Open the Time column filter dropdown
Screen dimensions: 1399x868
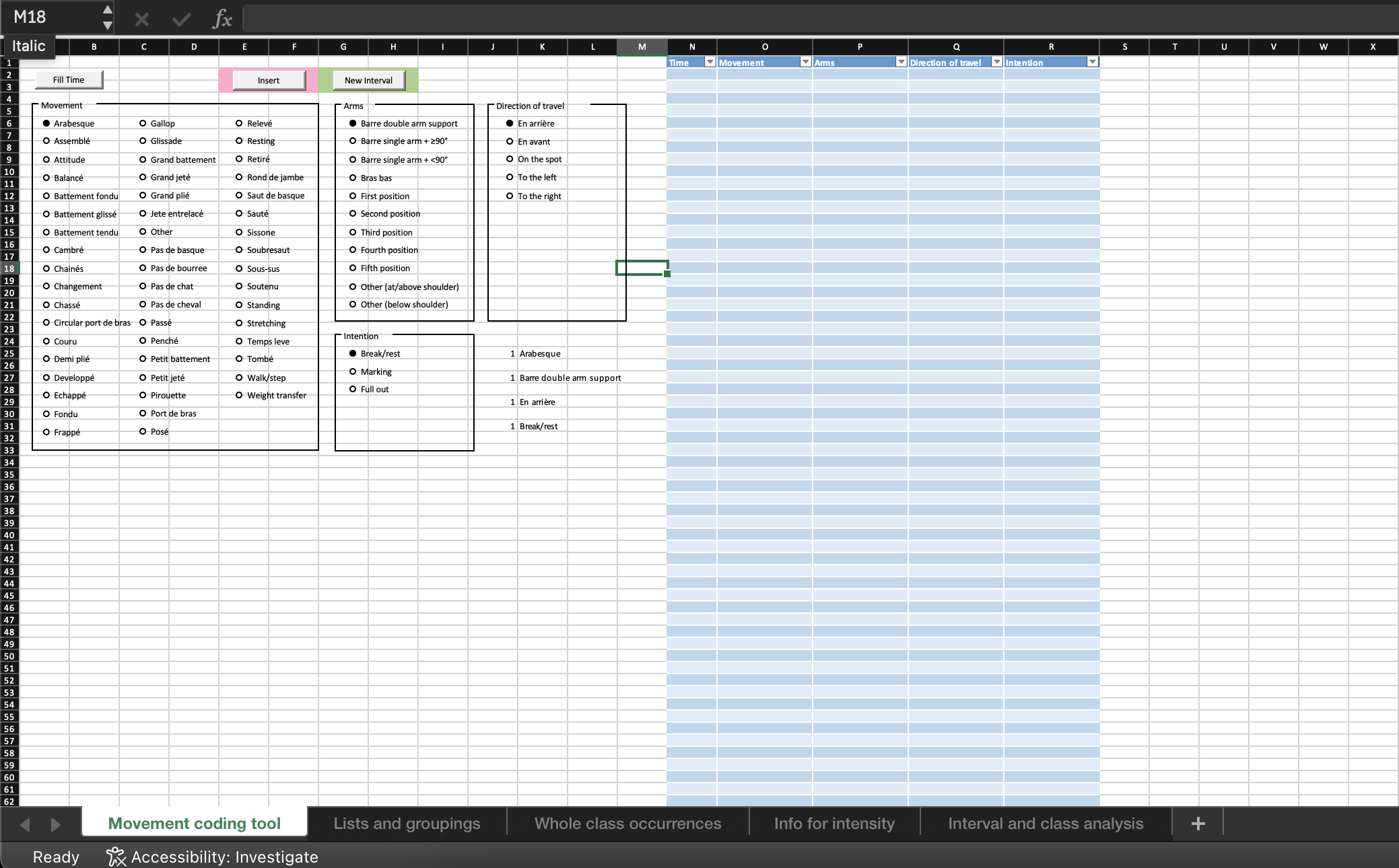pyautogui.click(x=709, y=62)
